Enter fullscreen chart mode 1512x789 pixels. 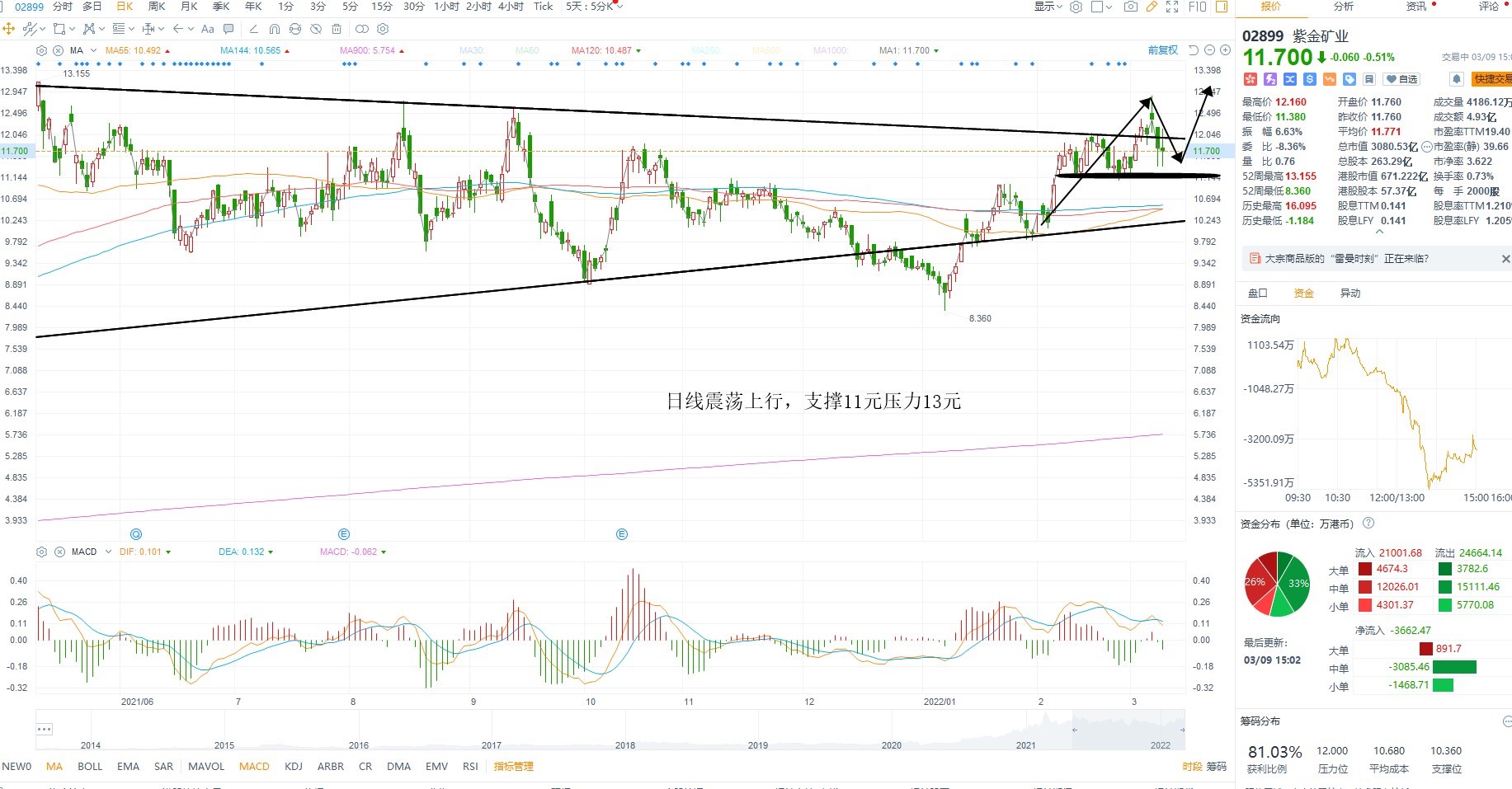coord(1172,7)
